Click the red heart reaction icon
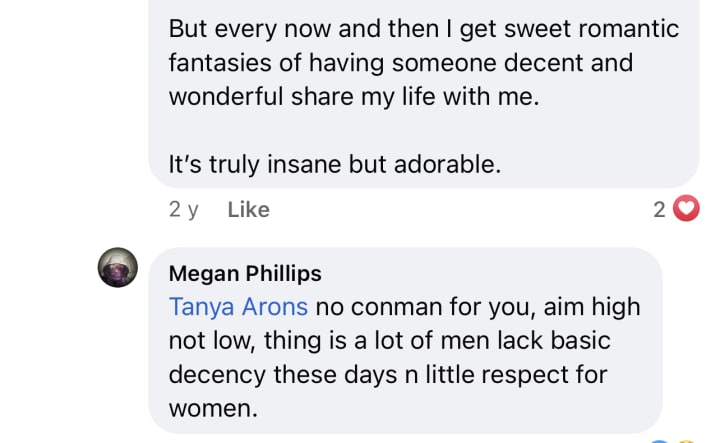 [685, 209]
